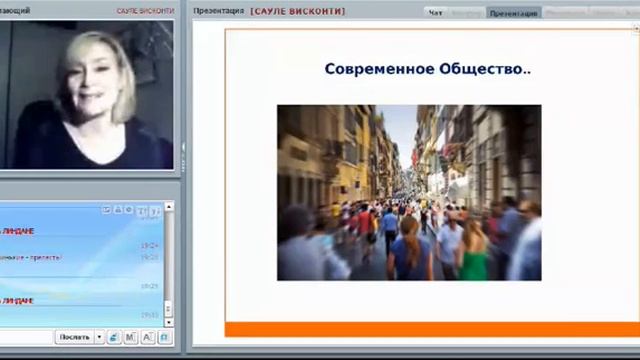Click the chat scrollbar down arrow
The width and height of the screenshot is (640, 360).
click(x=169, y=322)
